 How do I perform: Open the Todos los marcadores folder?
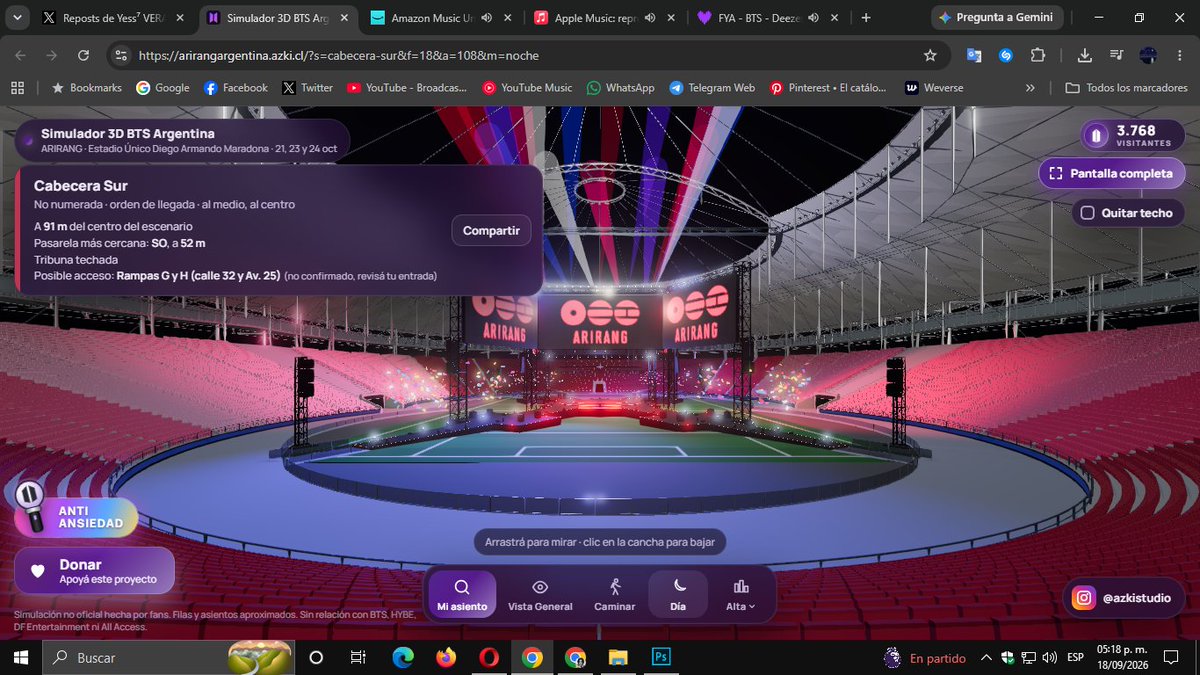tap(1127, 88)
